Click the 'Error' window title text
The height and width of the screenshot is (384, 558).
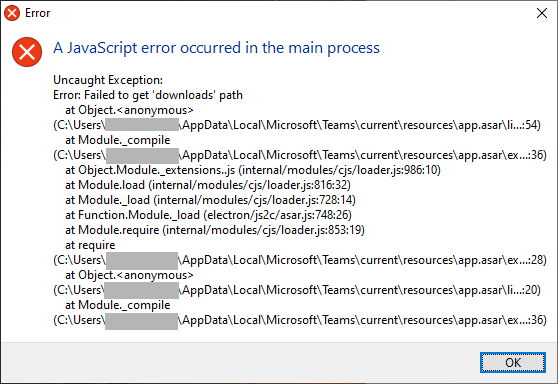tap(37, 13)
